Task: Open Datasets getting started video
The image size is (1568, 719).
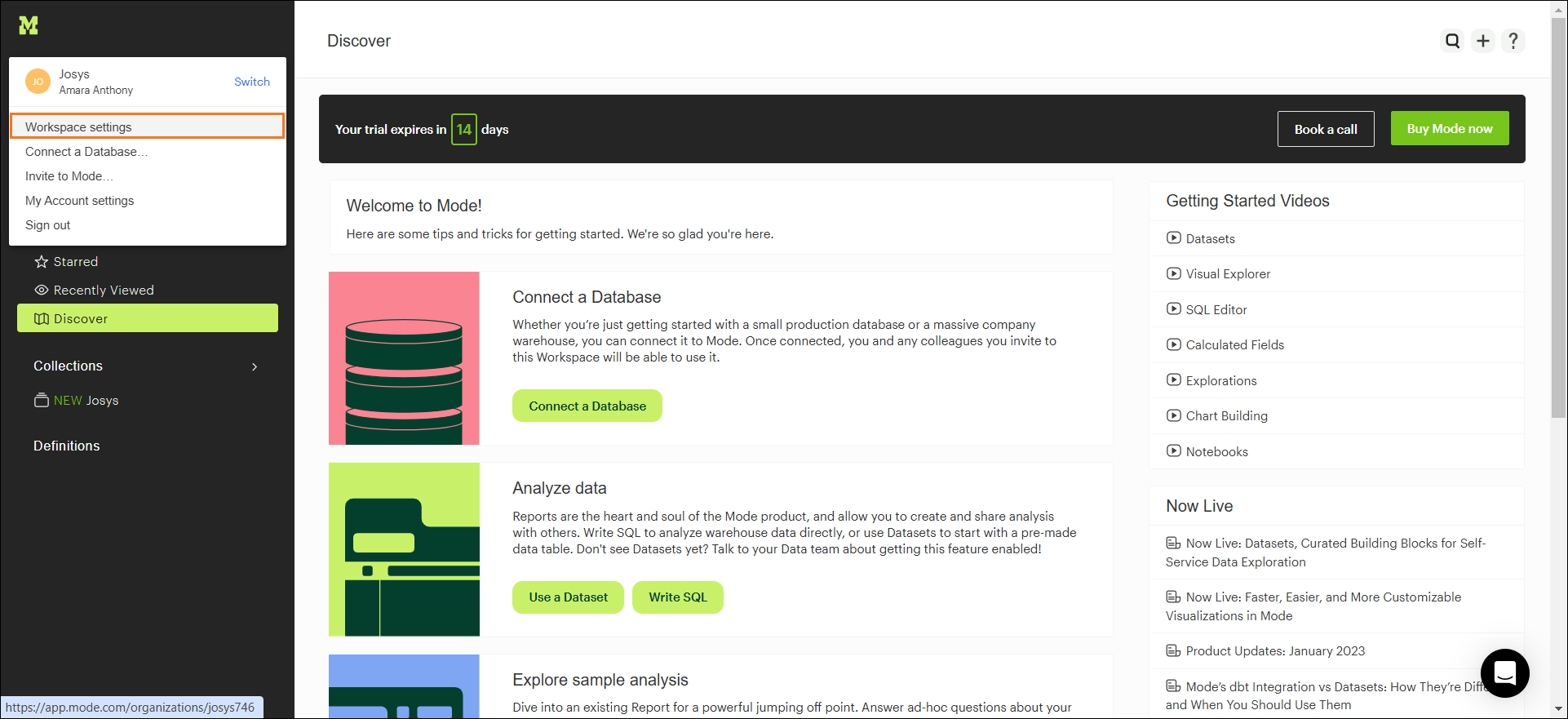Action: coord(1211,239)
